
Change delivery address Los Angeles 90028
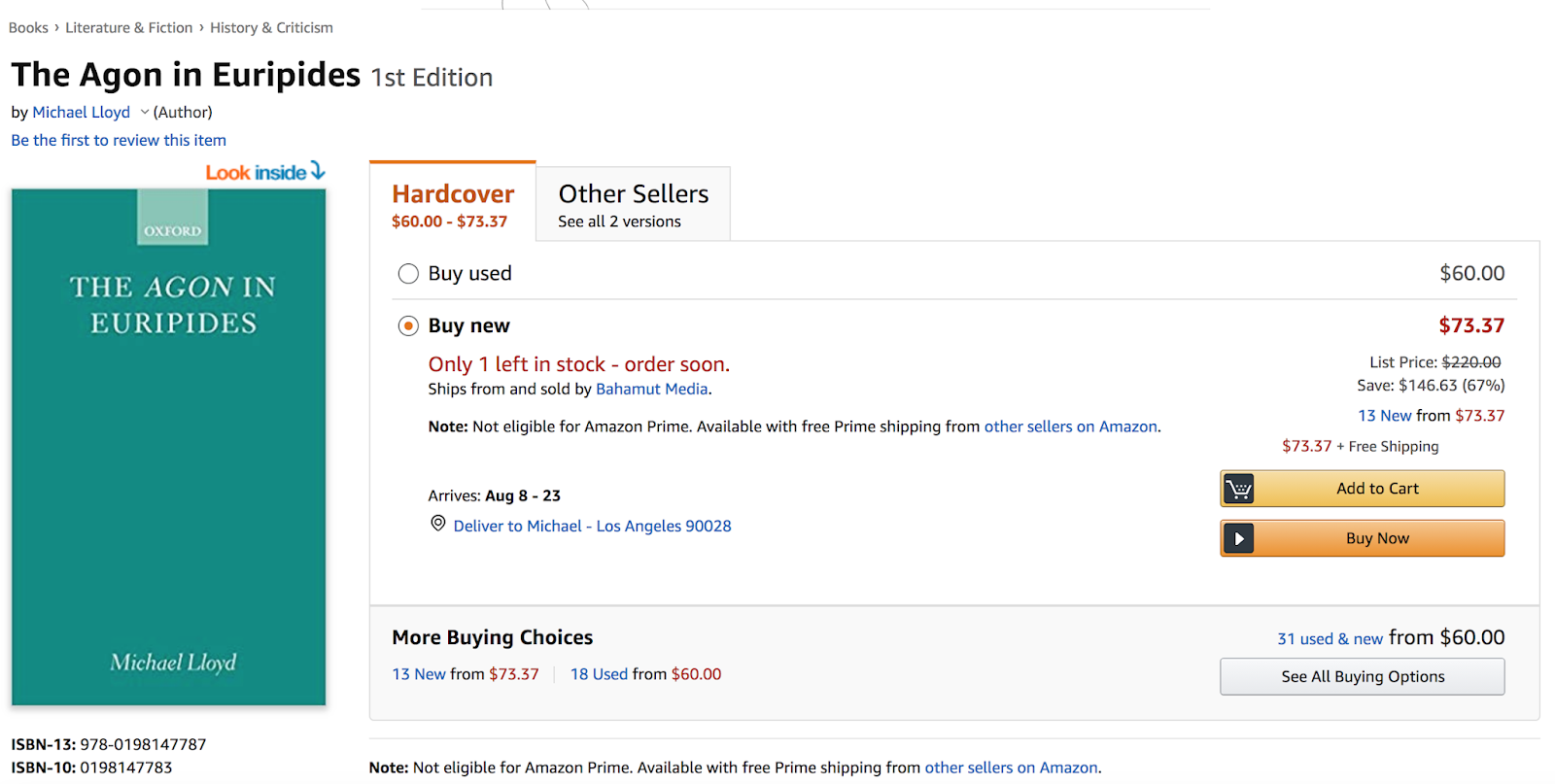click(592, 526)
